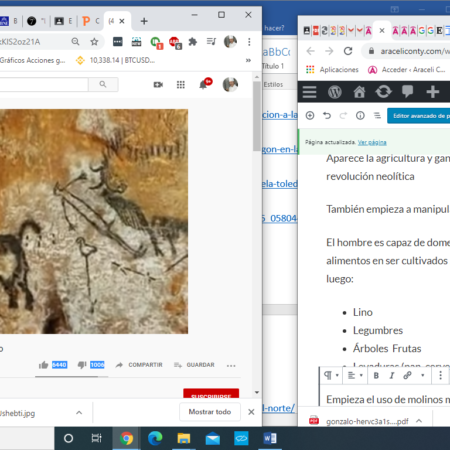Bookmark page with the star icon
Screen dimensions: 450x450
click(x=94, y=42)
